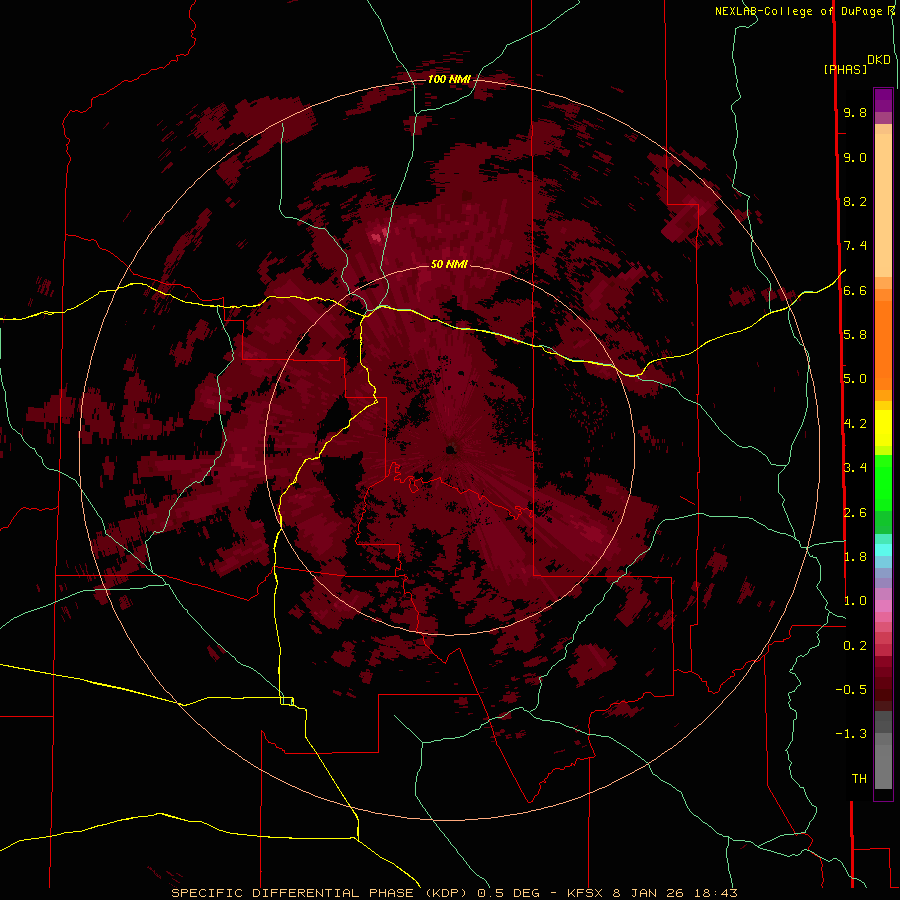
Task: Click the purple segment at top of color bar
Action: (883, 100)
